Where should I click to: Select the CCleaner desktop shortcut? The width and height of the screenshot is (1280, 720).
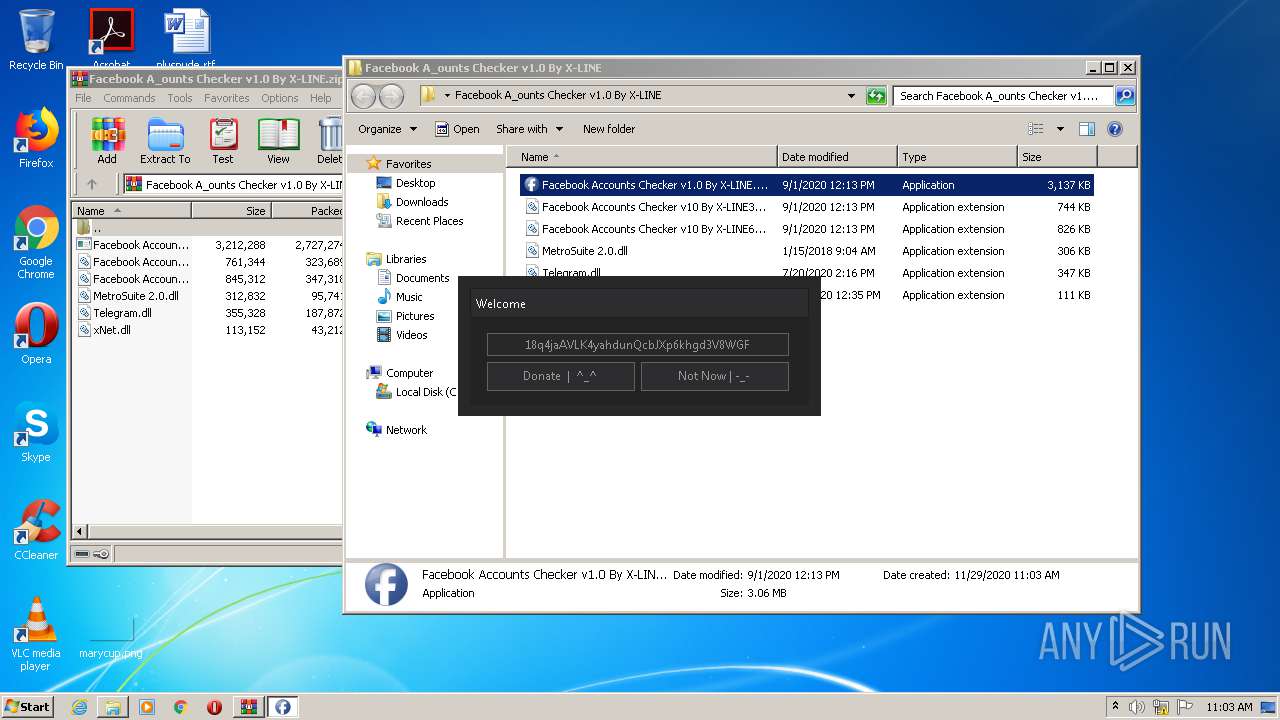pos(36,530)
